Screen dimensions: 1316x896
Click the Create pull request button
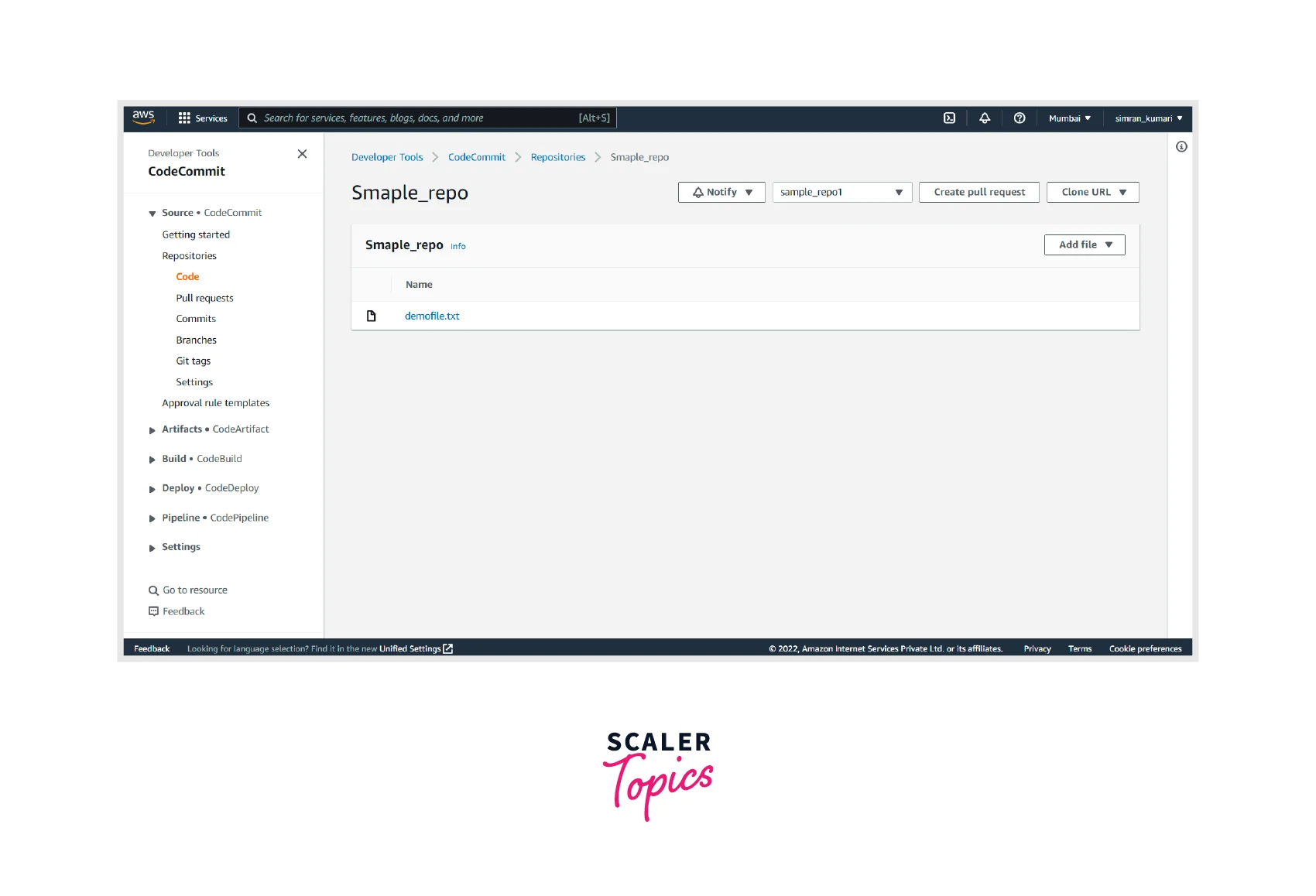[978, 192]
